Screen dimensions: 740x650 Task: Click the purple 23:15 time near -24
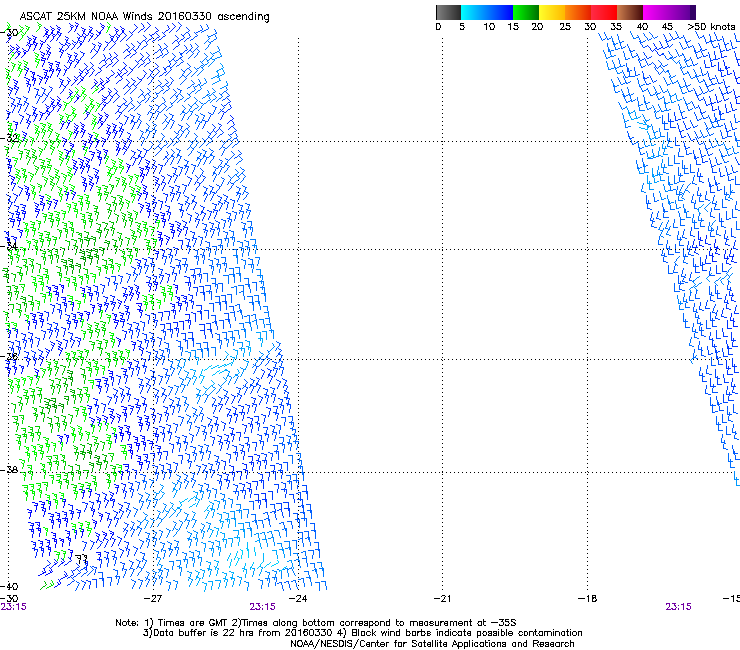(262, 607)
